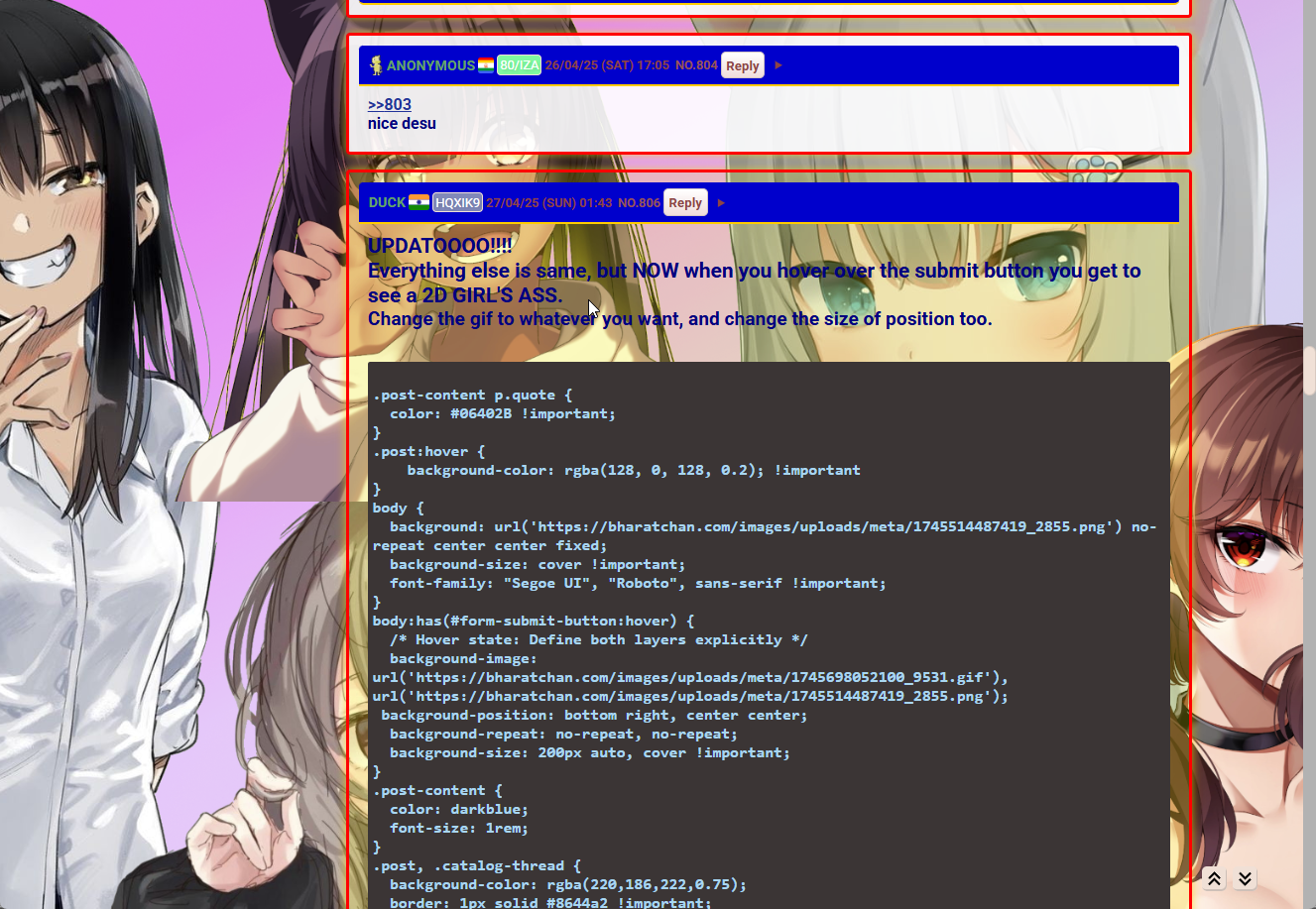Viewport: 1316px width, 909px height.
Task: Click the 26/04/25 (SAT) 17:05 timestamp
Action: click(607, 65)
